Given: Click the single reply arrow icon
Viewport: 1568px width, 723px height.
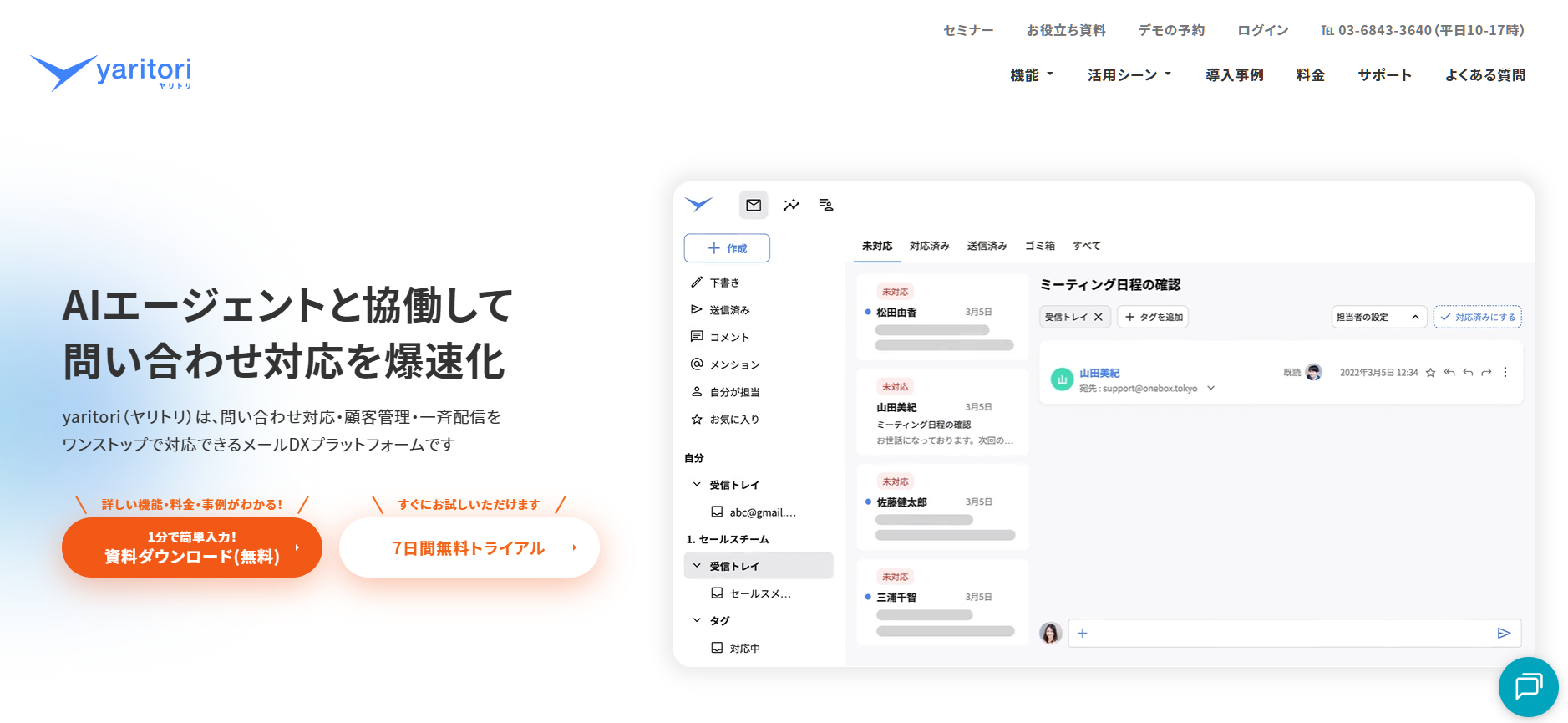Looking at the screenshot, I should coord(1468,373).
